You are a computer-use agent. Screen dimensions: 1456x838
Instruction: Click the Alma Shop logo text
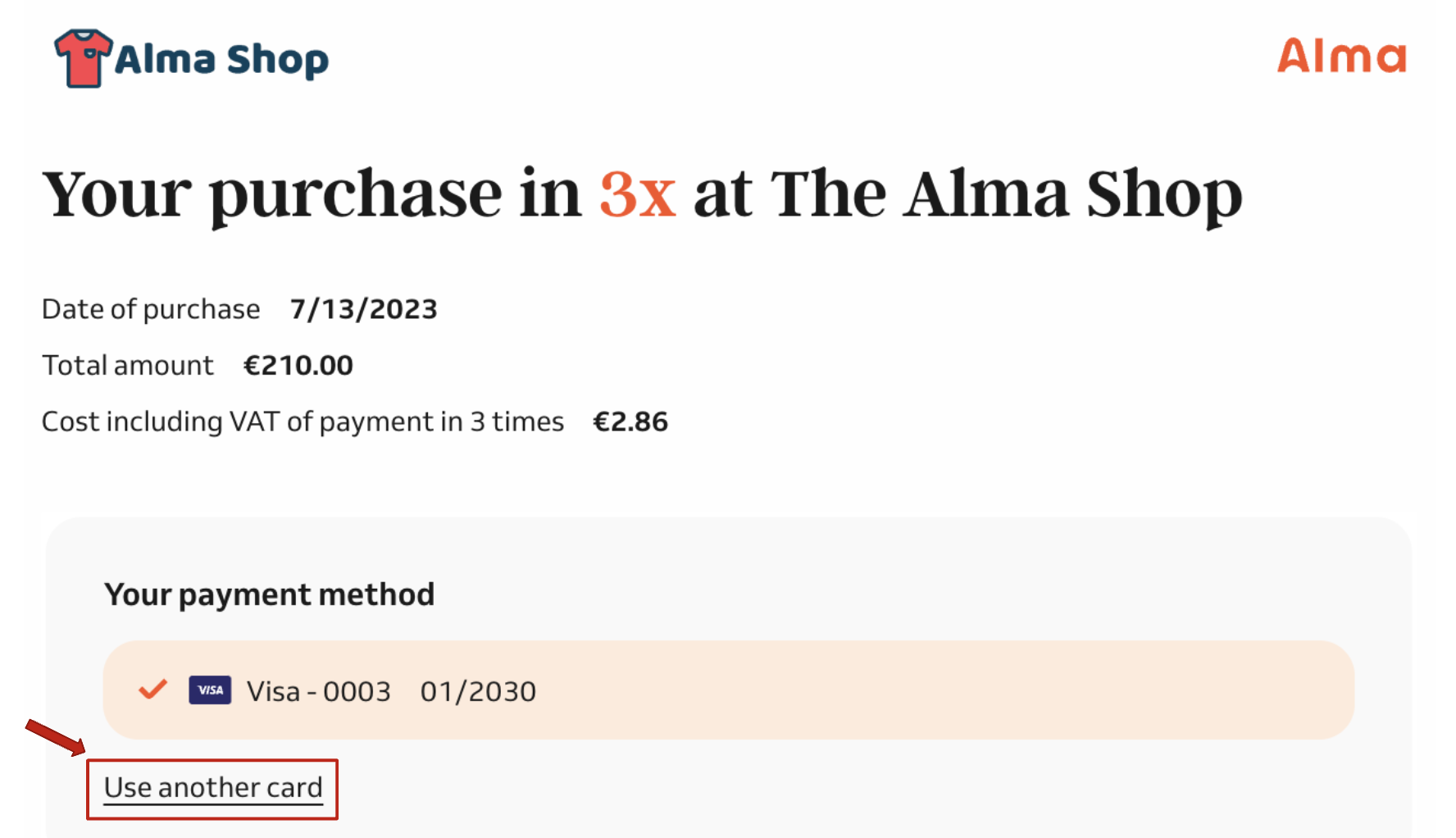pos(221,60)
